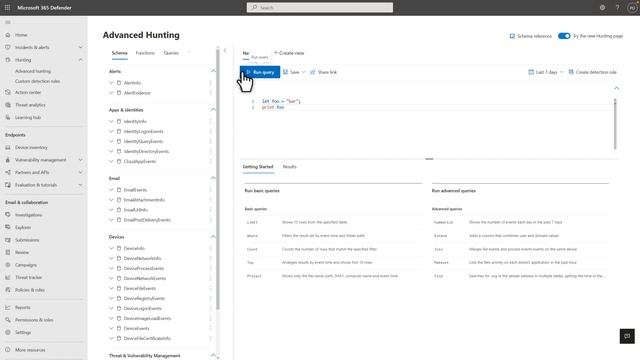Viewport: 640px width, 360px height.
Task: Select the DeviceProcessEvents table
Action: pyautogui.click(x=144, y=268)
